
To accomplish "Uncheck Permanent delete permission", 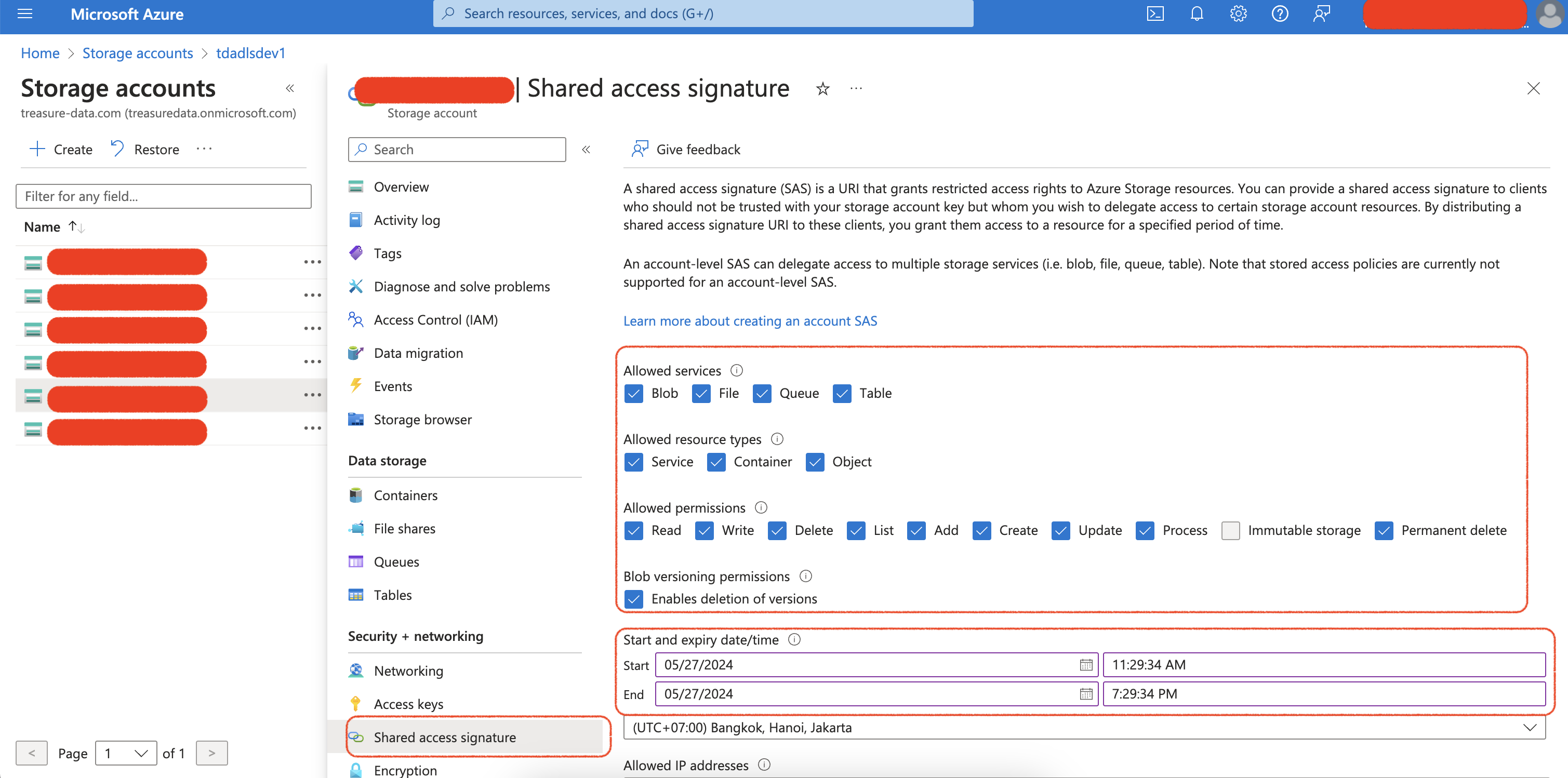I will tap(1383, 530).
